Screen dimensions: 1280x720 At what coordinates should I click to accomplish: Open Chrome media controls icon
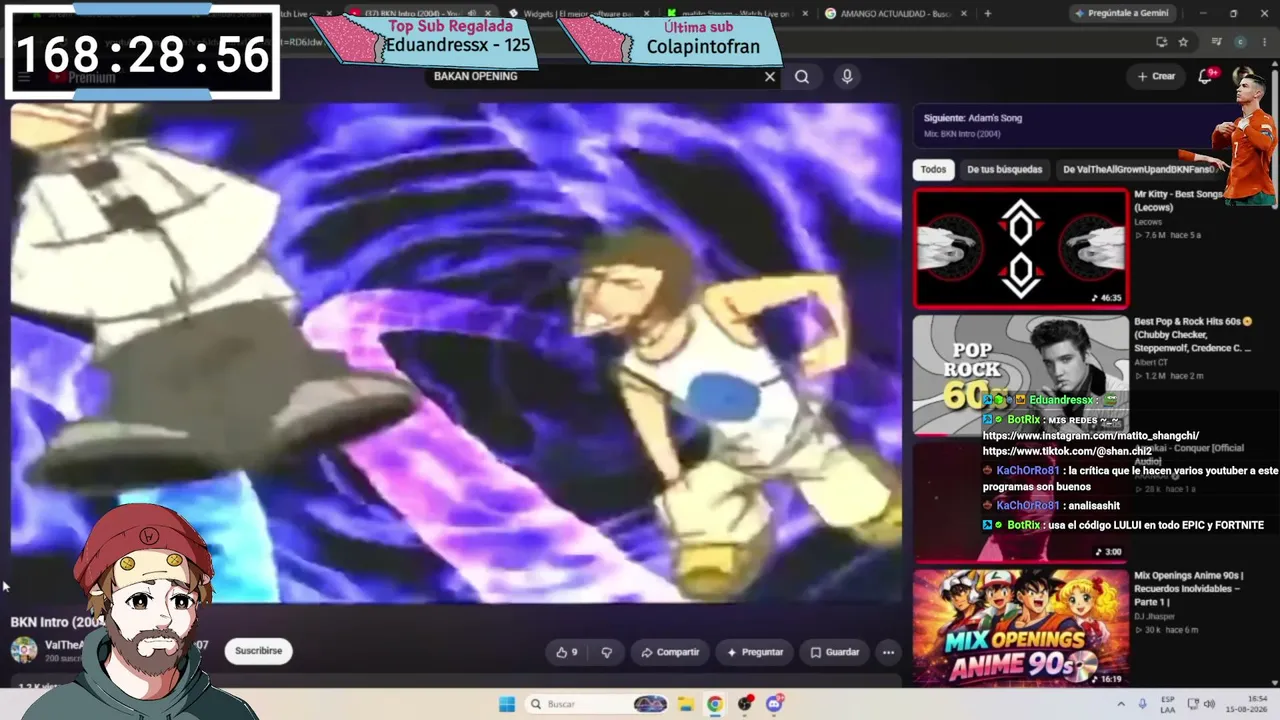[x=1216, y=42]
